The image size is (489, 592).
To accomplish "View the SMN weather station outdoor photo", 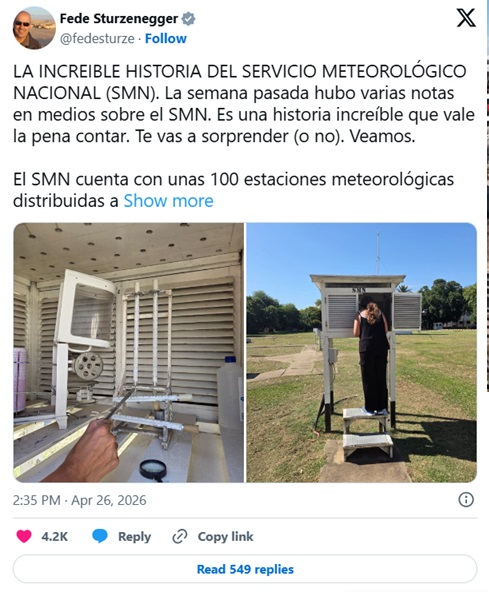I will 361,353.
